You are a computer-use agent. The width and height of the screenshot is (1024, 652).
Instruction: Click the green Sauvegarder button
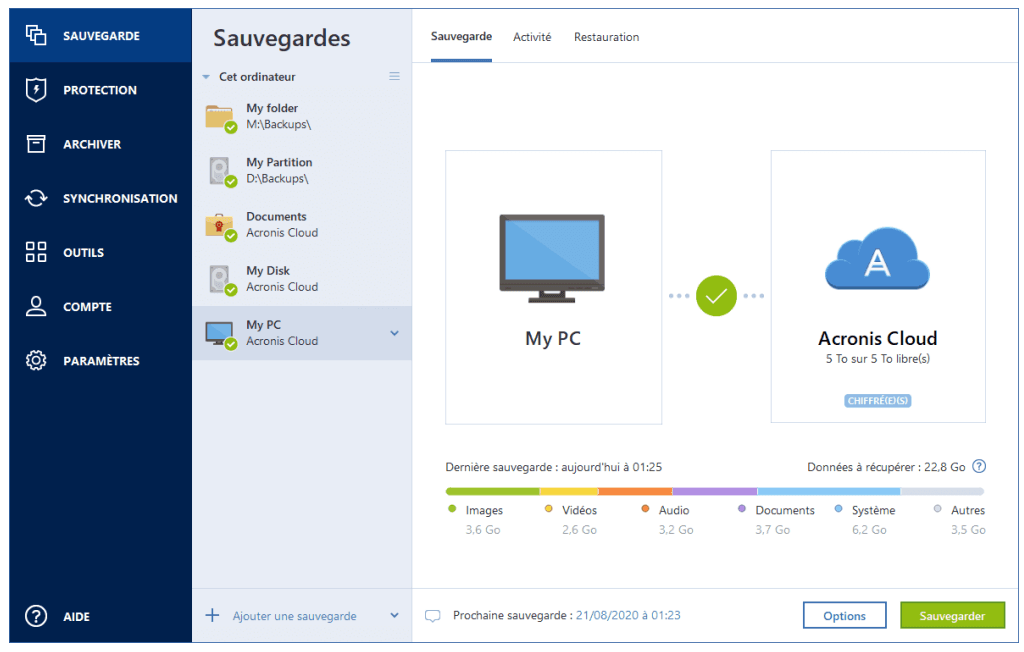[x=952, y=616]
